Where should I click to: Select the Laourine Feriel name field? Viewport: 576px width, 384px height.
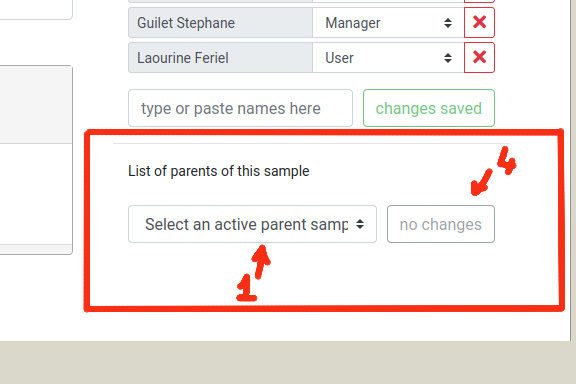tap(220, 58)
